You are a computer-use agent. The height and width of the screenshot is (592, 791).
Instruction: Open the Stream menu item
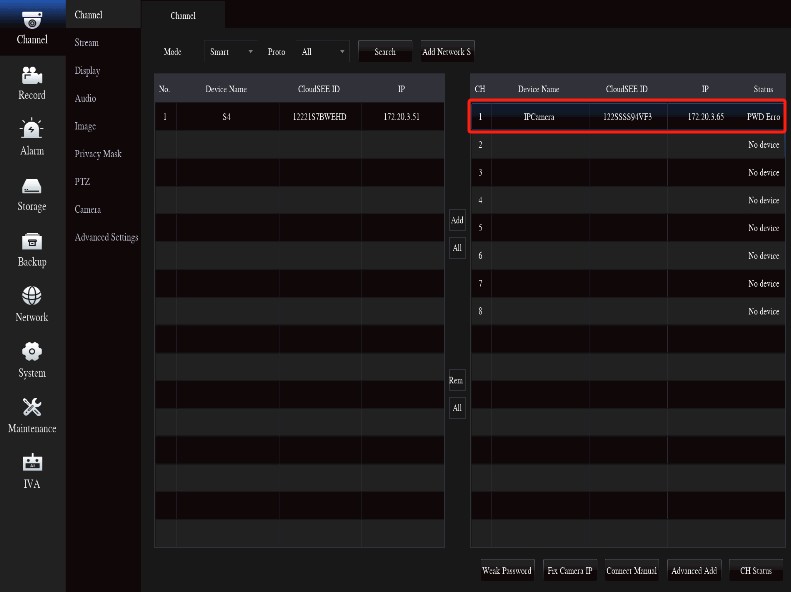click(87, 43)
